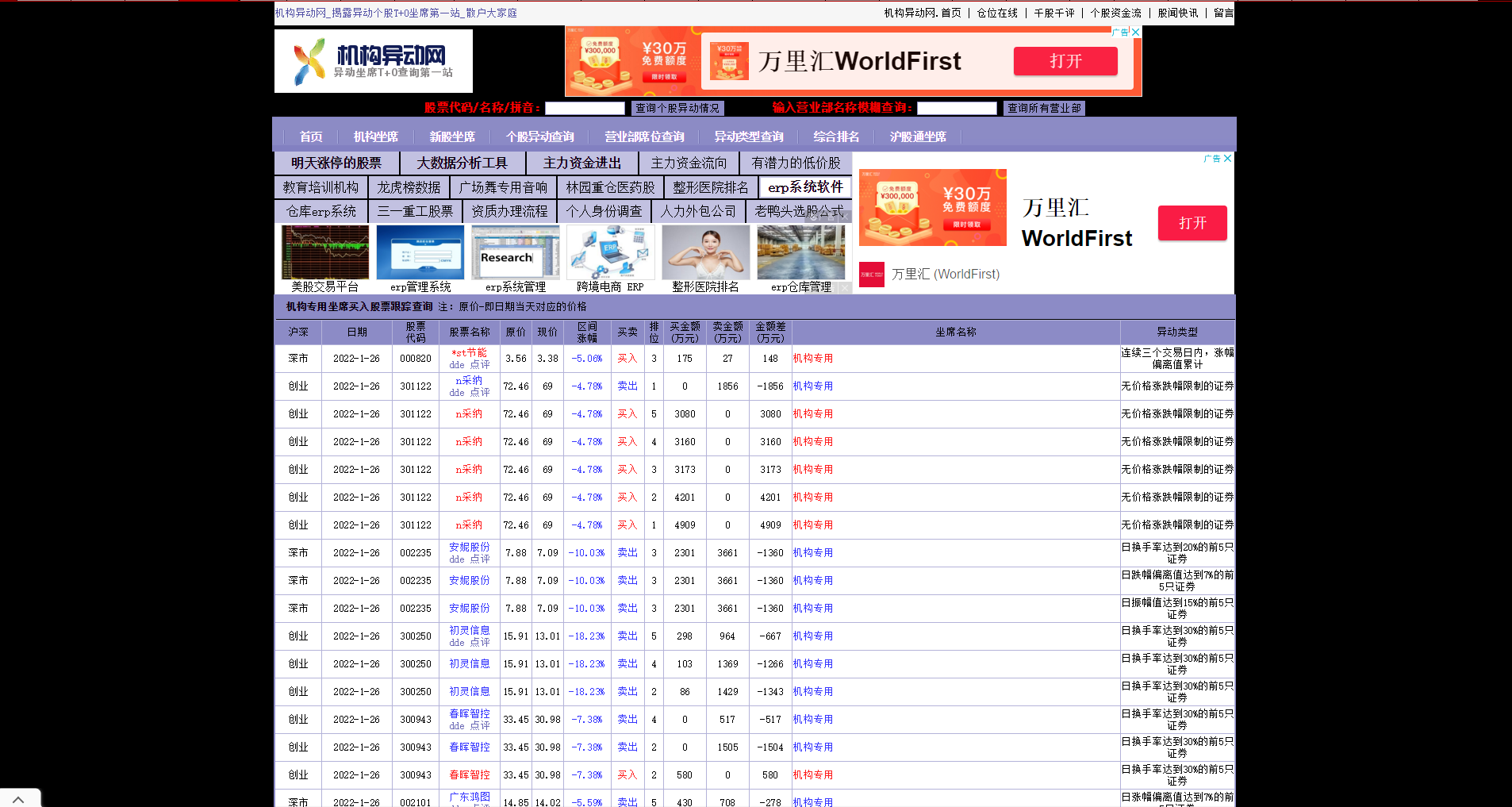Open the 整形医院排名 thumbnail photo
This screenshot has height=807, width=1512.
[x=706, y=252]
